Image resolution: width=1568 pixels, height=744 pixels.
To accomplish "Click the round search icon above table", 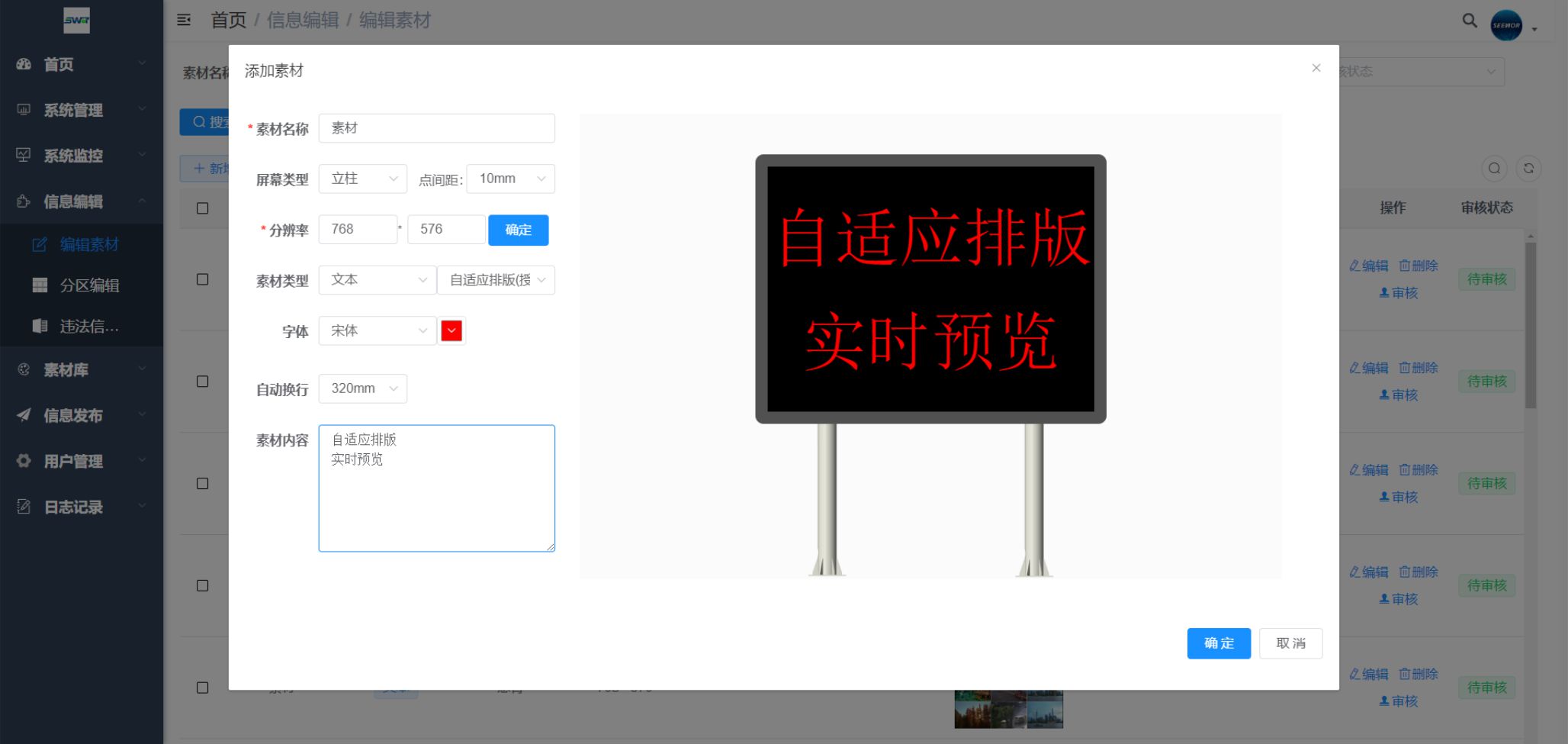I will tap(1494, 169).
